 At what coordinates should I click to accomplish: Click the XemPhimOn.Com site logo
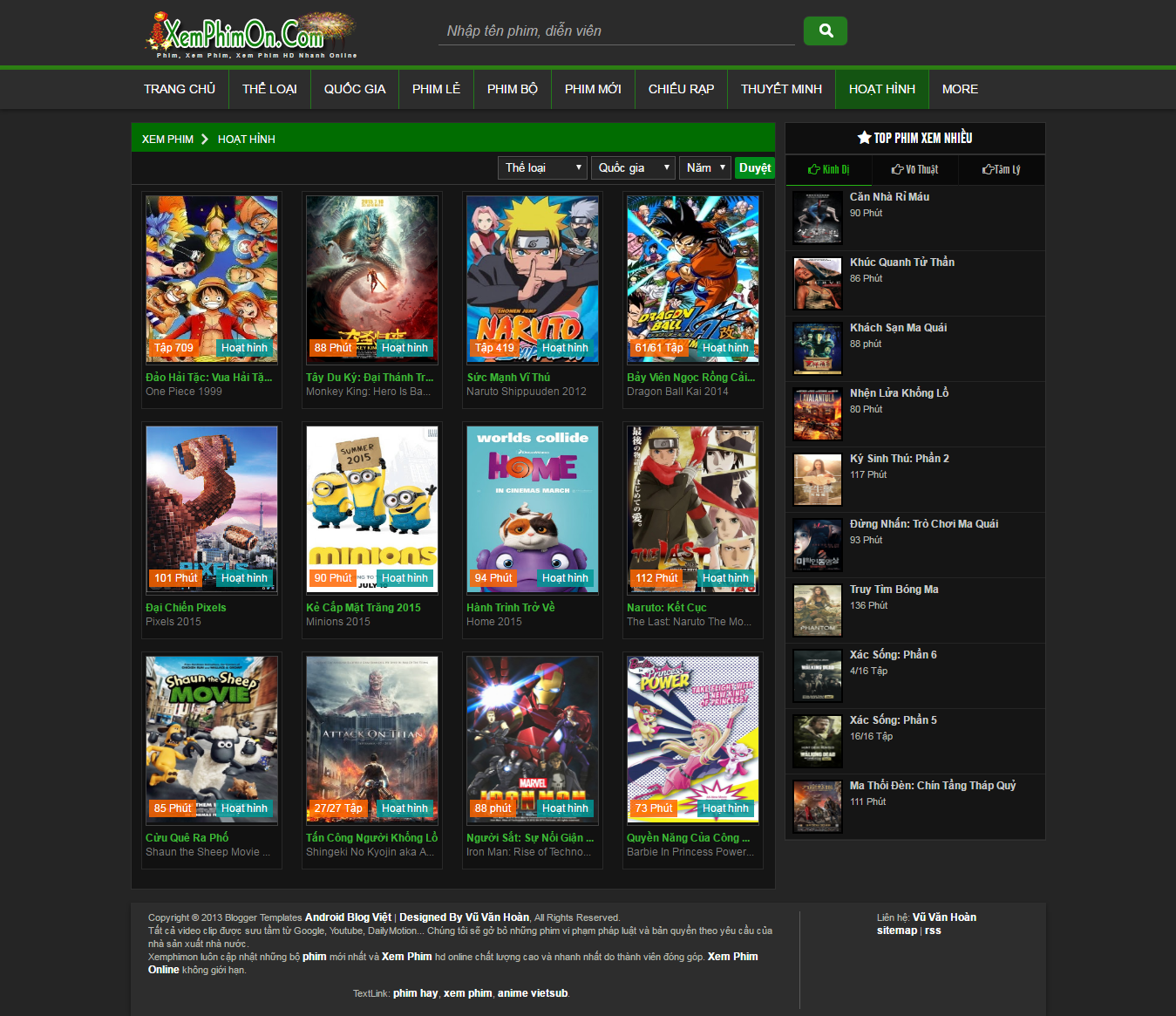coord(251,35)
